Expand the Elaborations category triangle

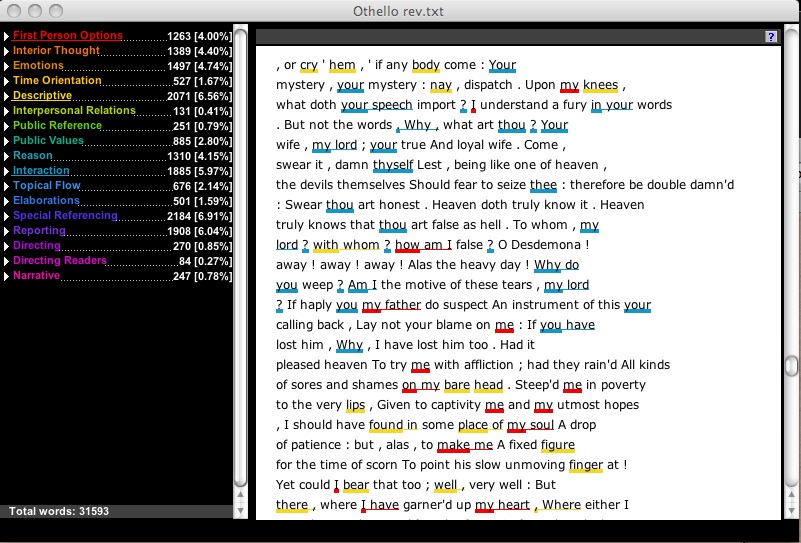[6, 201]
